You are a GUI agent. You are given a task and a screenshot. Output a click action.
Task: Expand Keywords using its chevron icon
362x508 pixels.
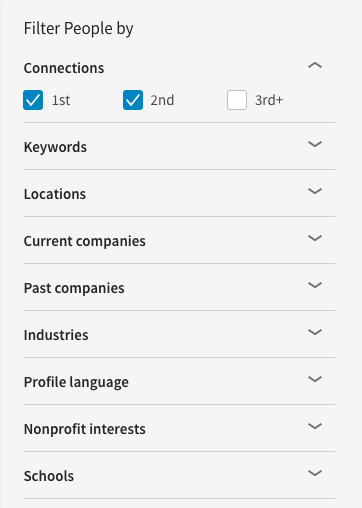(315, 144)
